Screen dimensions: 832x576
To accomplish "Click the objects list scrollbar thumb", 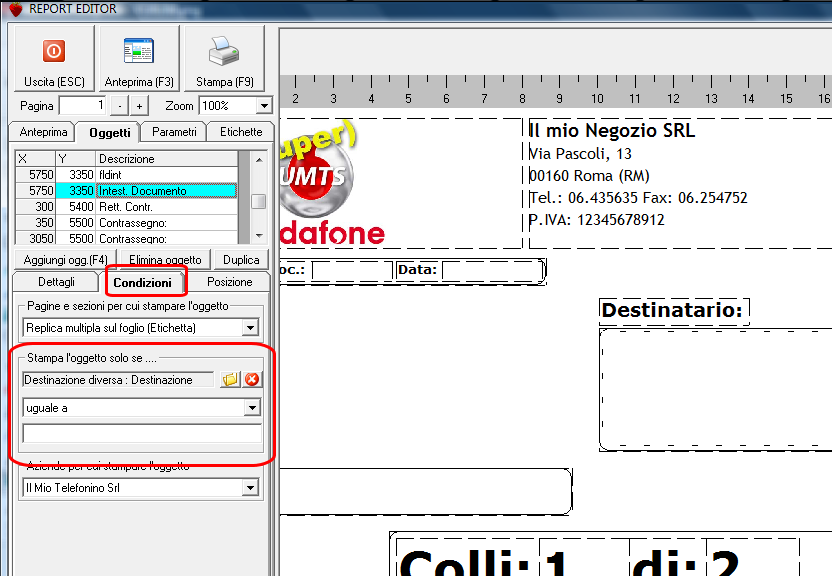I will (258, 202).
